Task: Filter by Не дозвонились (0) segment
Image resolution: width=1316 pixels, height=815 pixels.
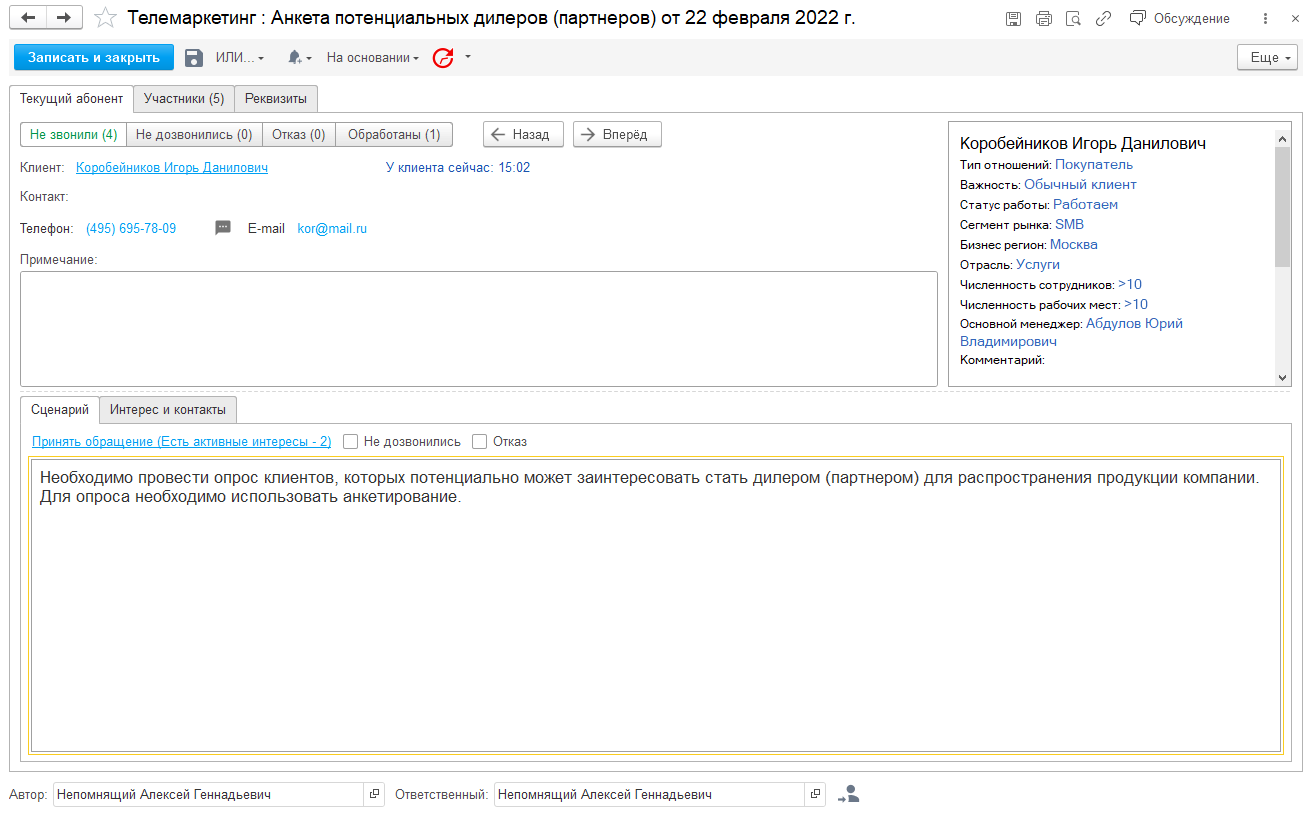Action: click(194, 134)
